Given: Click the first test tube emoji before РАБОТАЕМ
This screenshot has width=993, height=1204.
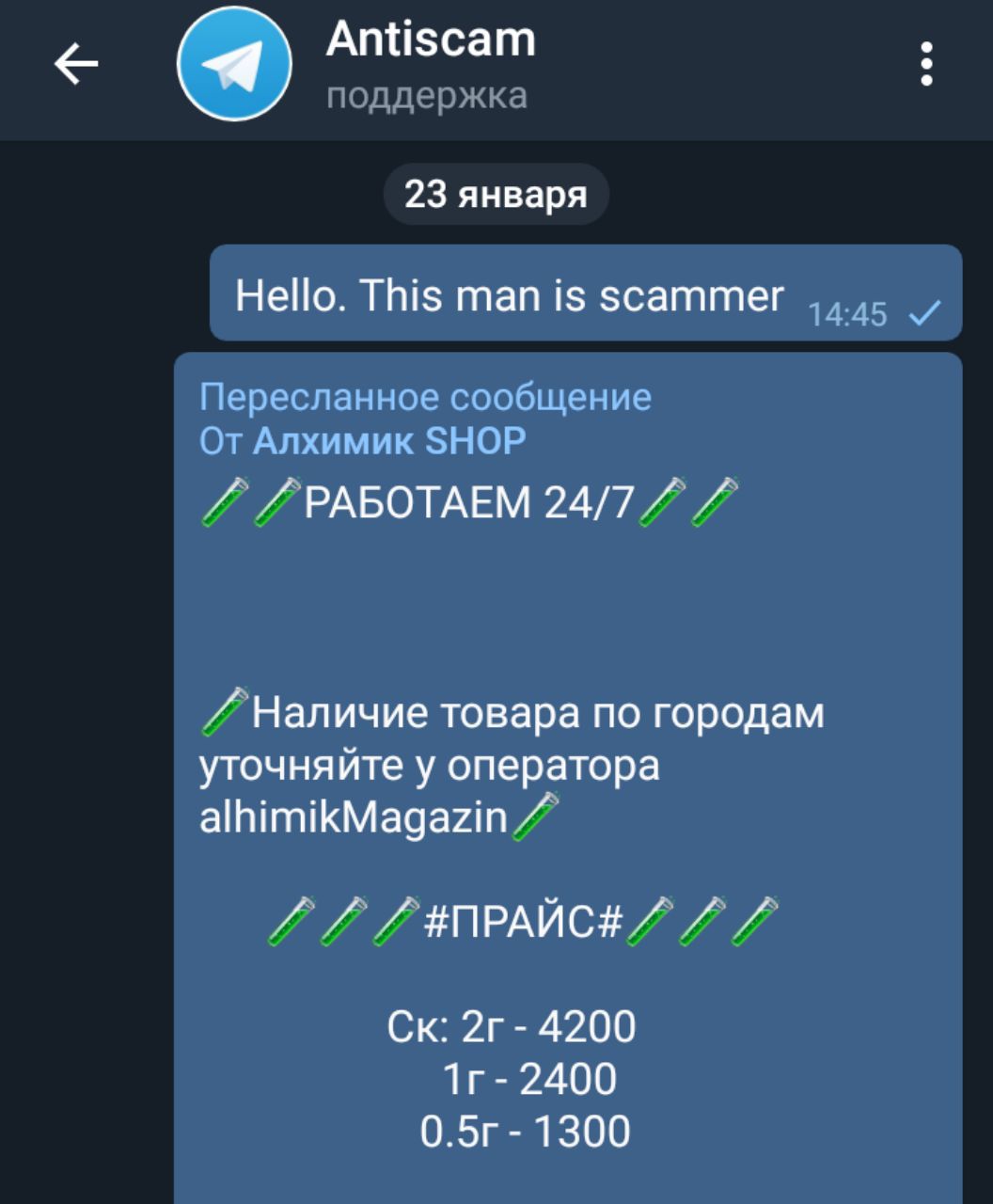Looking at the screenshot, I should coord(225,501).
